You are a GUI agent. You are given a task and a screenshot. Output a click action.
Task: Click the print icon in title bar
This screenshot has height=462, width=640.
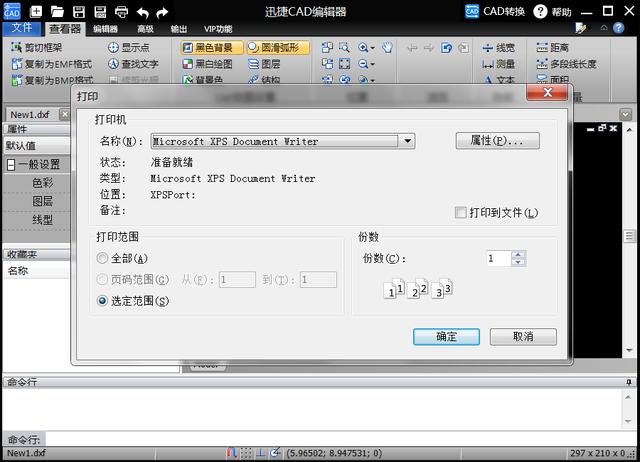tap(121, 12)
